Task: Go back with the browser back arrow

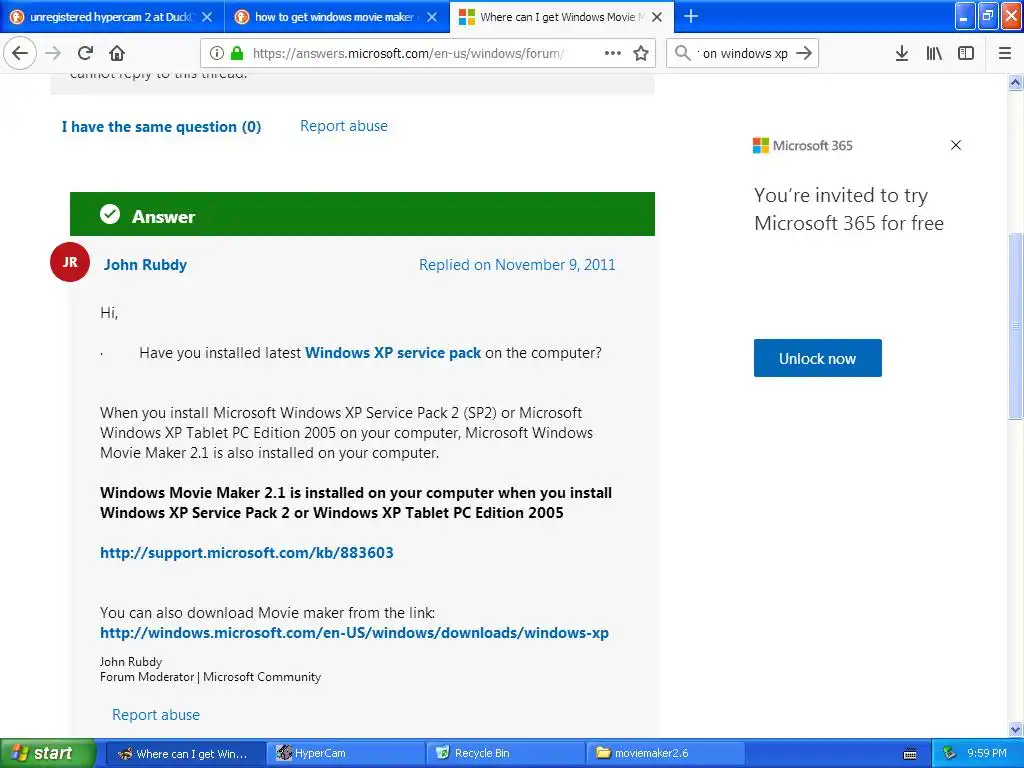Action: click(20, 53)
